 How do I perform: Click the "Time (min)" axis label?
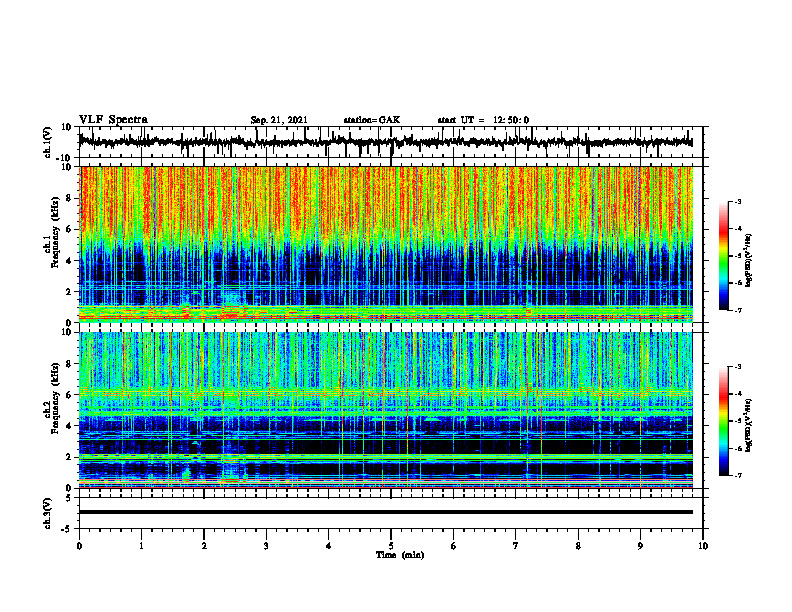click(400, 555)
